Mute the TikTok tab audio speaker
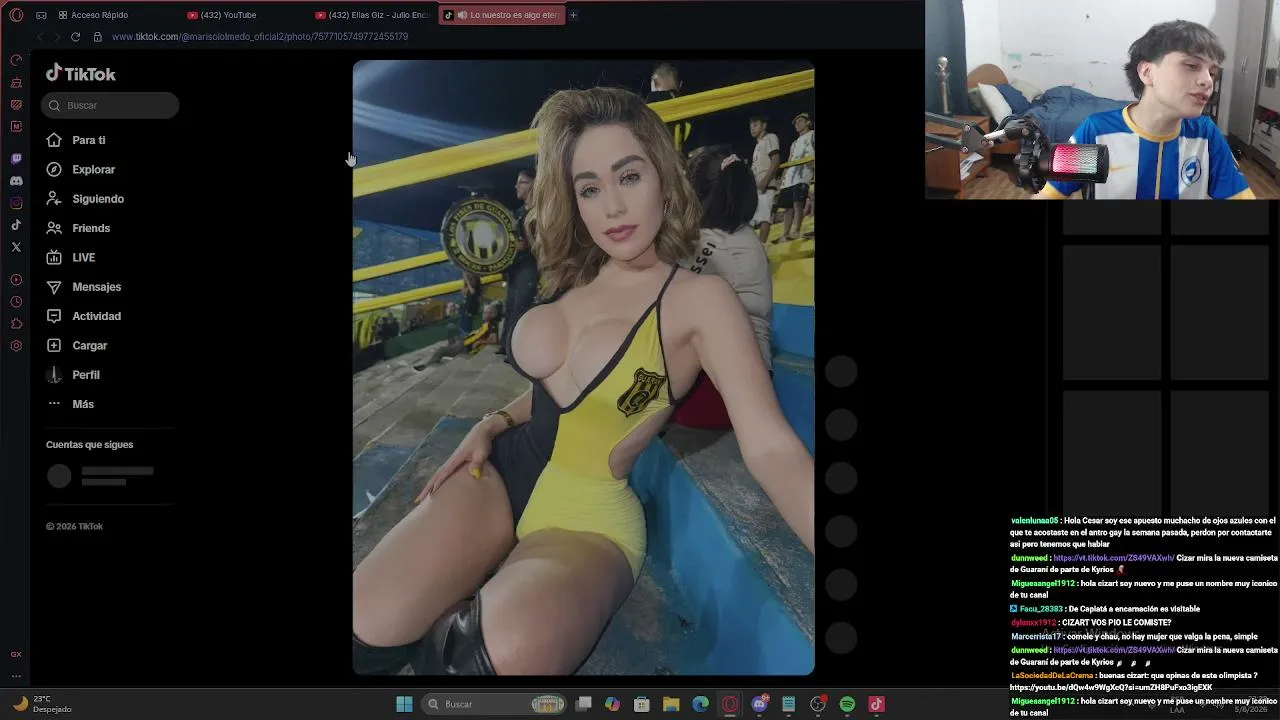This screenshot has width=1280, height=720. tap(461, 15)
